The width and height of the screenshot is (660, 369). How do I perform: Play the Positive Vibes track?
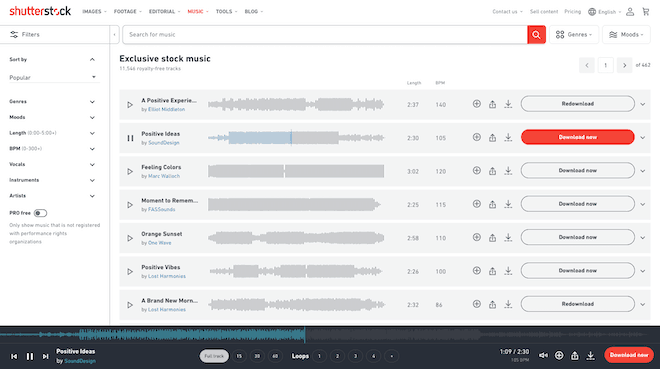click(x=130, y=271)
